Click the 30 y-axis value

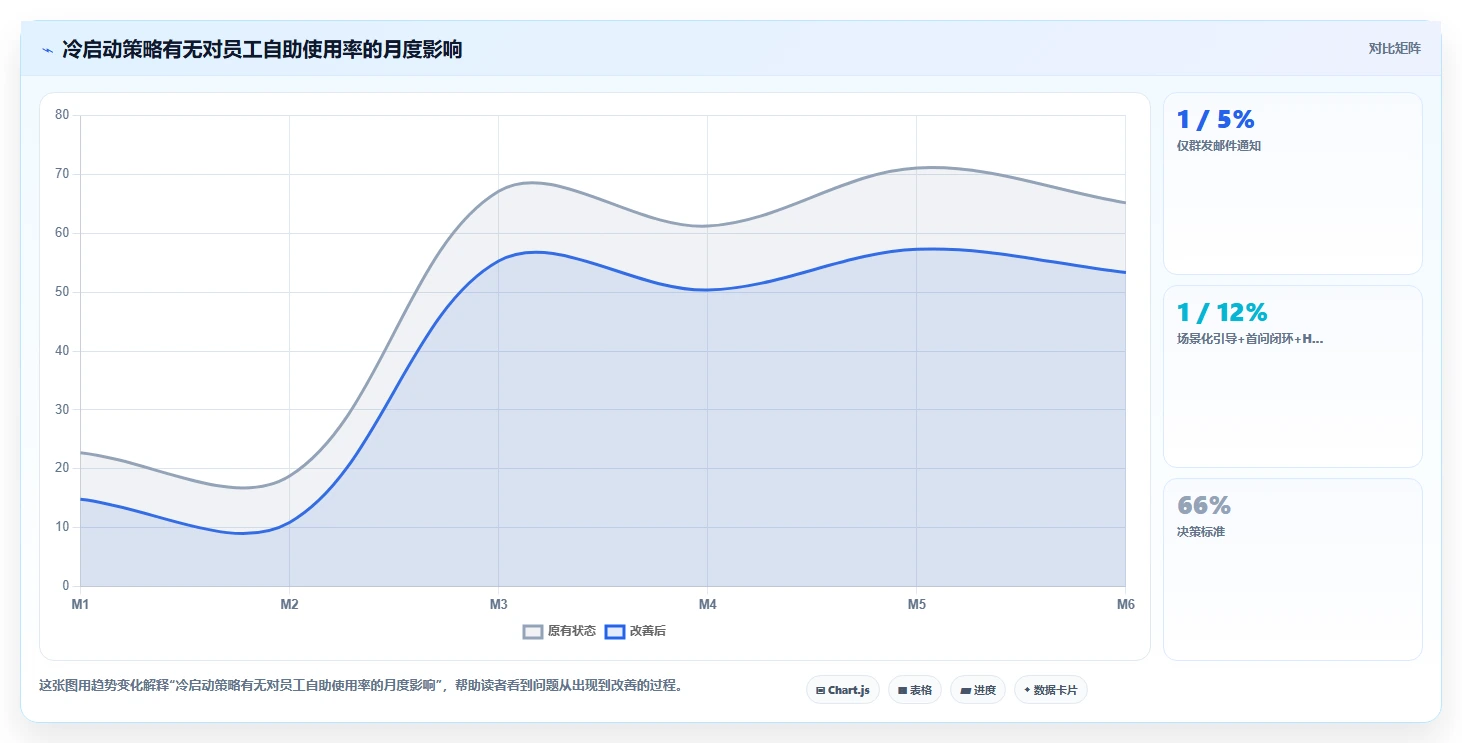62,409
